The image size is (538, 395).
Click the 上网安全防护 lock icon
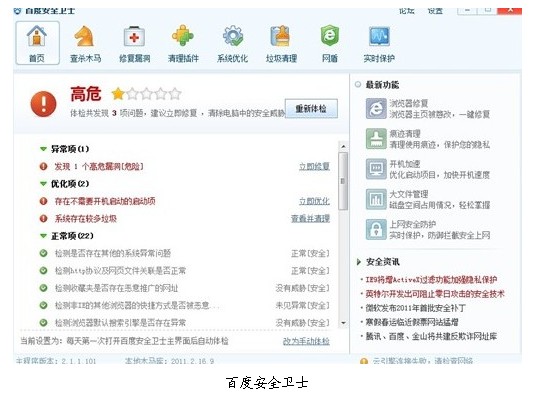click(x=376, y=229)
